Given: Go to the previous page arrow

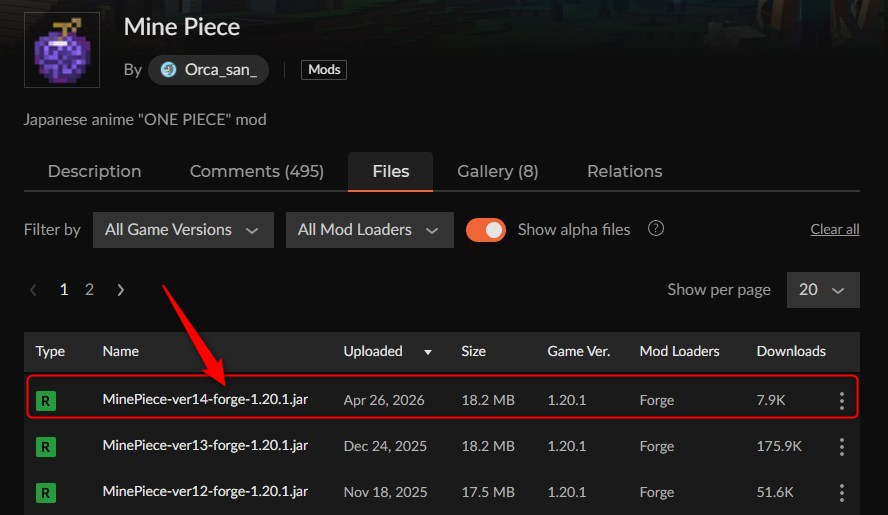Looking at the screenshot, I should pos(33,290).
